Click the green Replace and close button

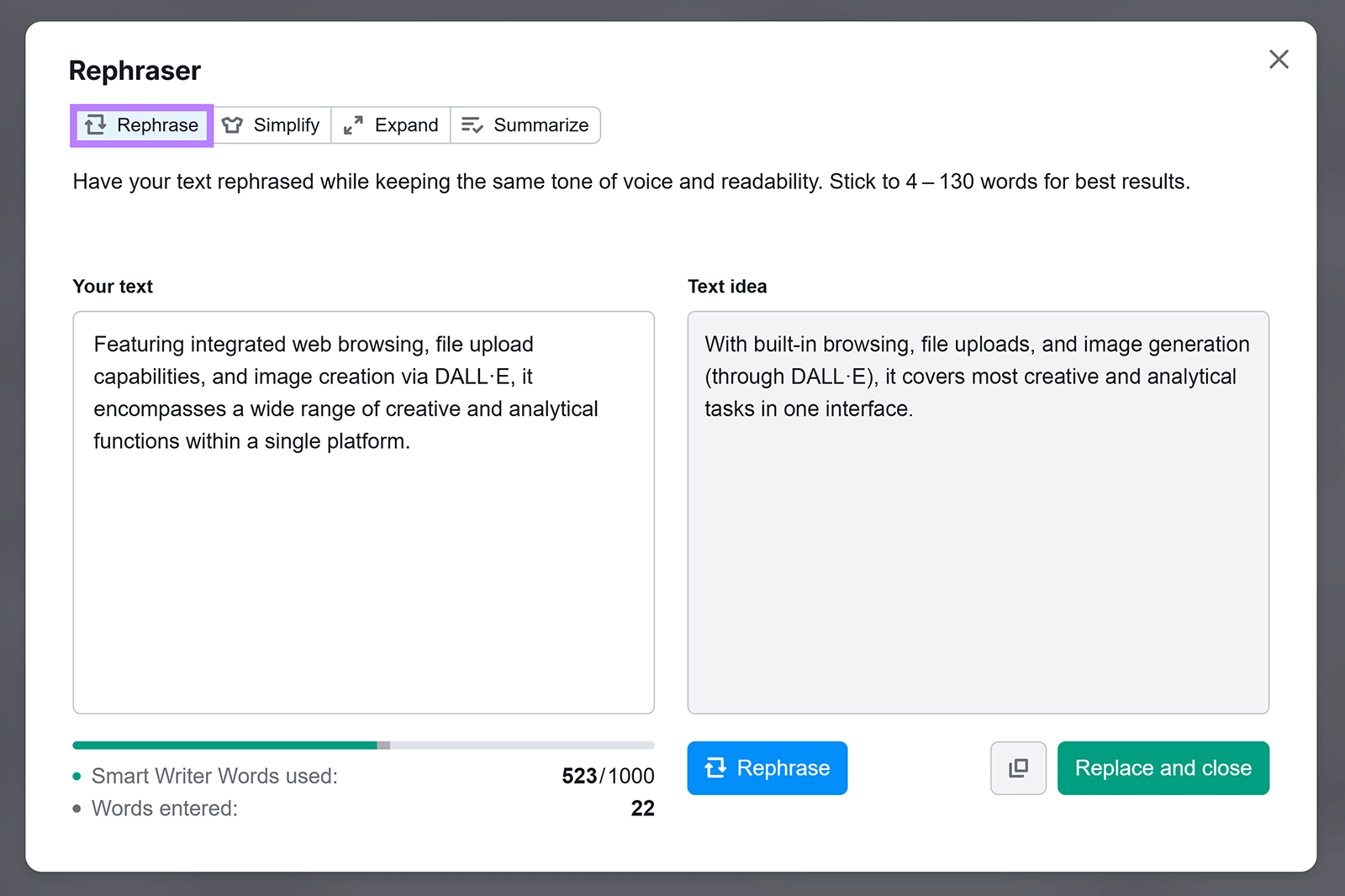pos(1163,767)
